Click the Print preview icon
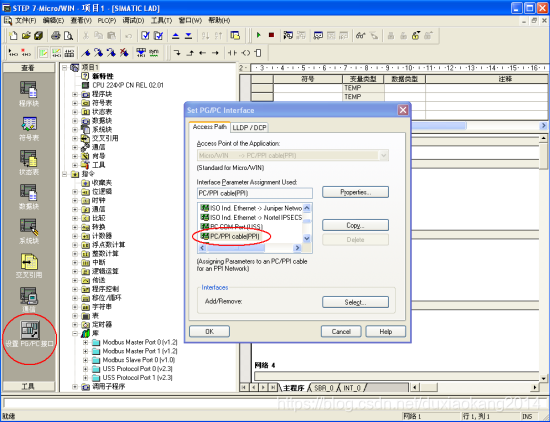 pos(68,35)
